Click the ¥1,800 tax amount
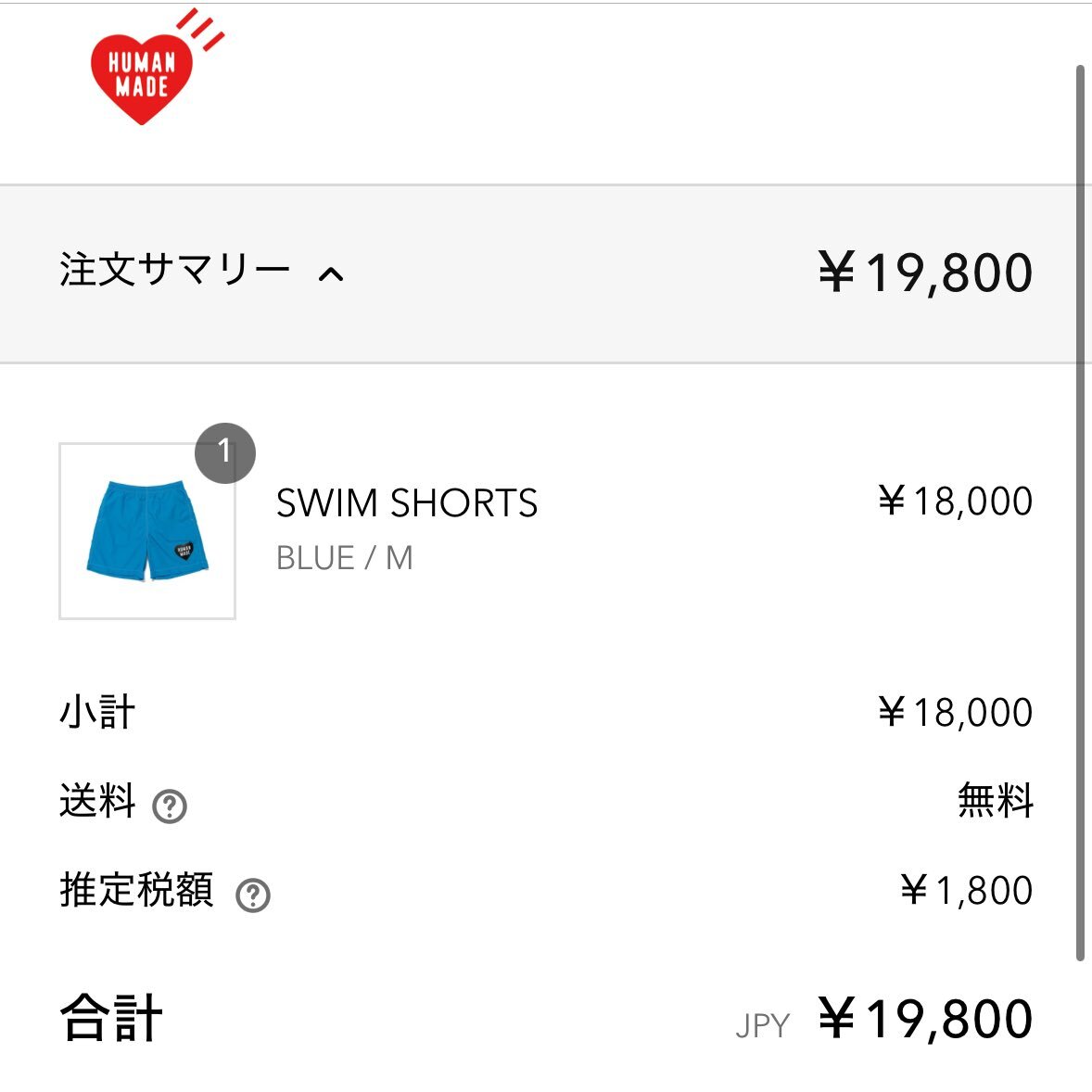 coord(966,890)
